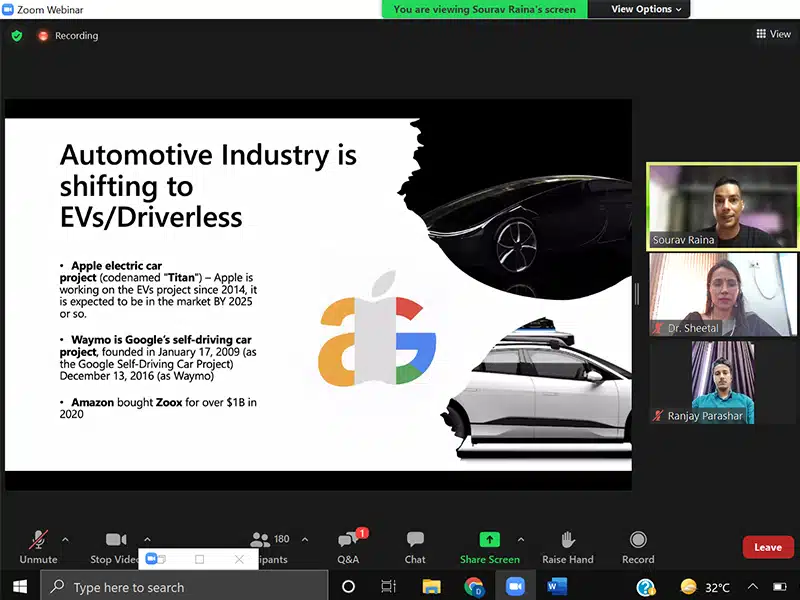Leave the webinar

(767, 547)
